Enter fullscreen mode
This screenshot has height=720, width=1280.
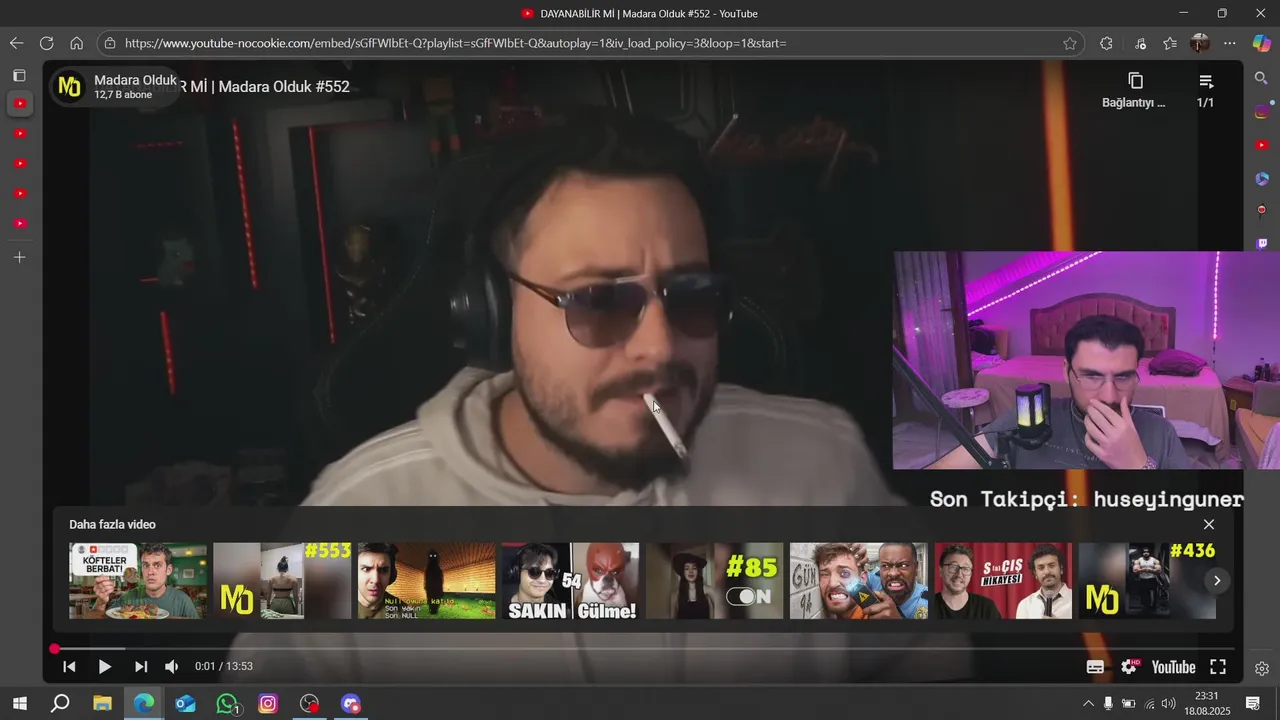[x=1218, y=667]
